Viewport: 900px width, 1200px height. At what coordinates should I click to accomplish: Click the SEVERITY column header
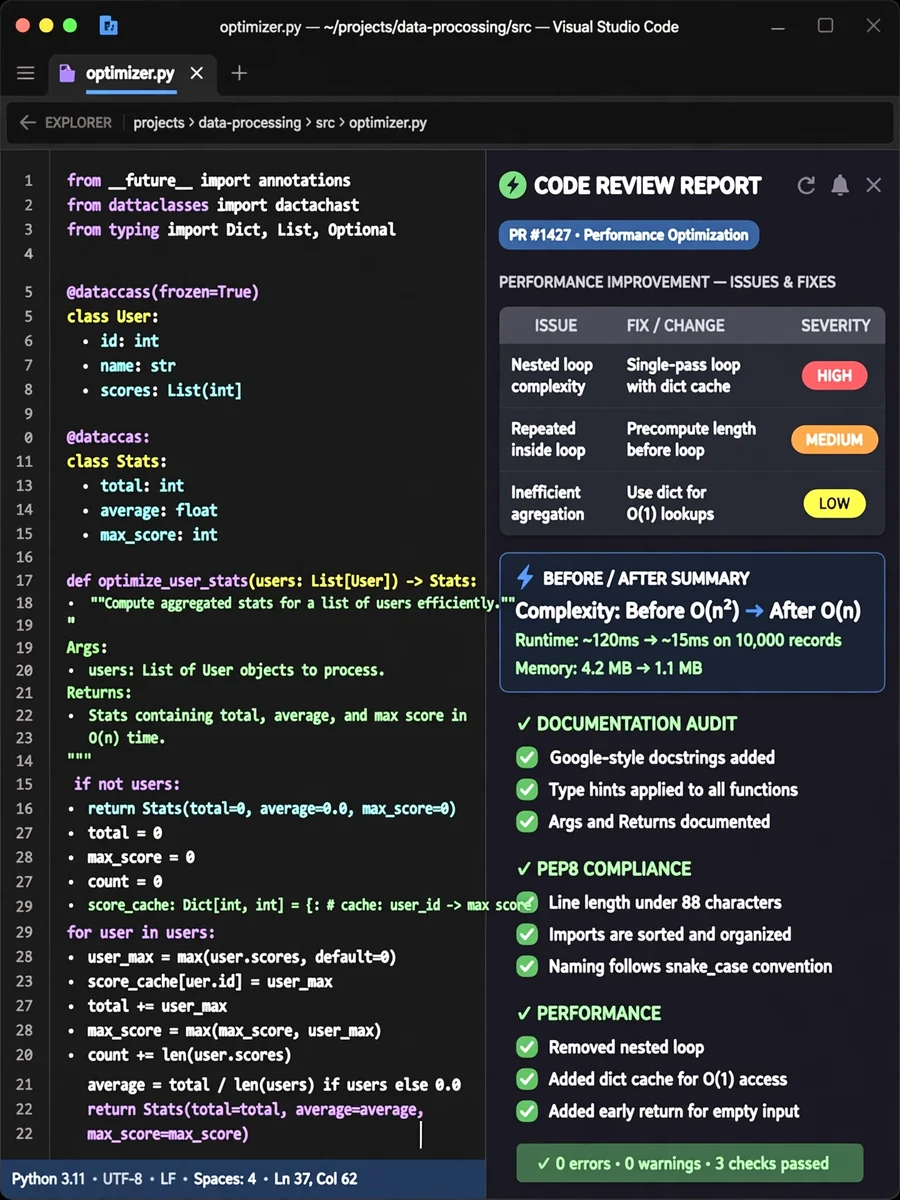pyautogui.click(x=836, y=325)
